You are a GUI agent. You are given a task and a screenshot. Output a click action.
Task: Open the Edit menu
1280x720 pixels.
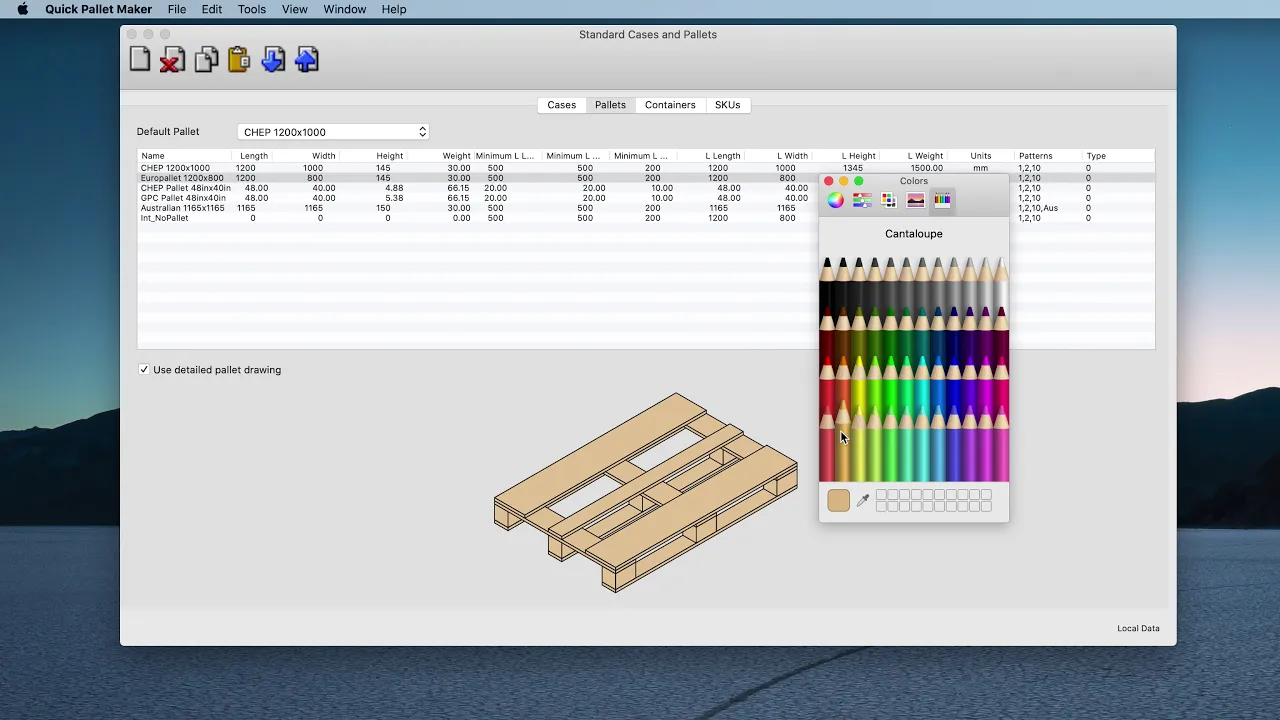[212, 9]
